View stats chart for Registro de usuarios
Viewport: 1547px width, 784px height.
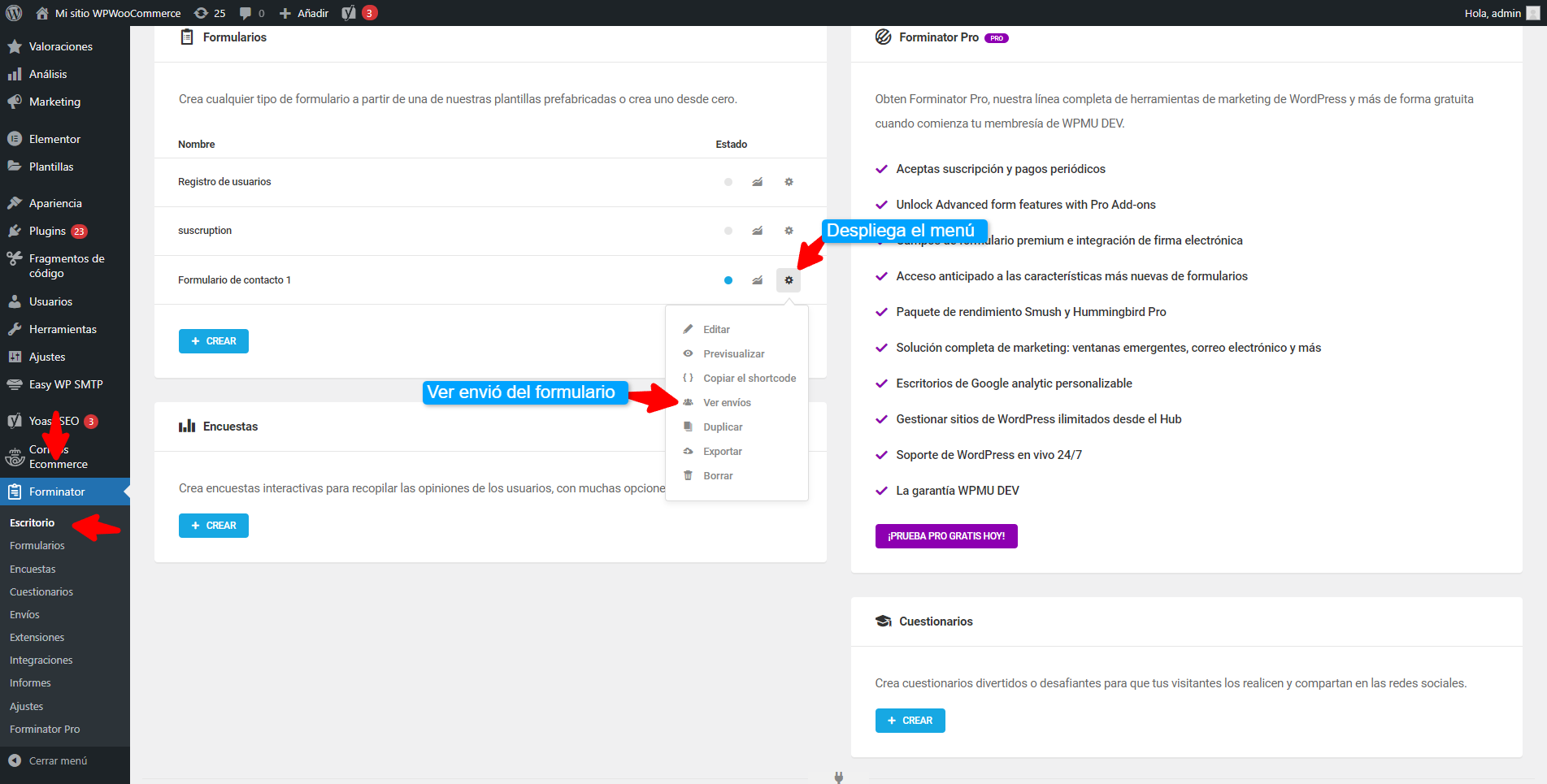[x=758, y=182]
